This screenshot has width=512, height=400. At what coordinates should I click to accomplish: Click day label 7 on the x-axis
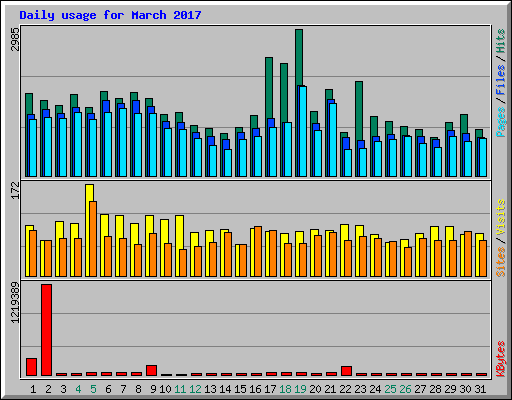(123, 389)
